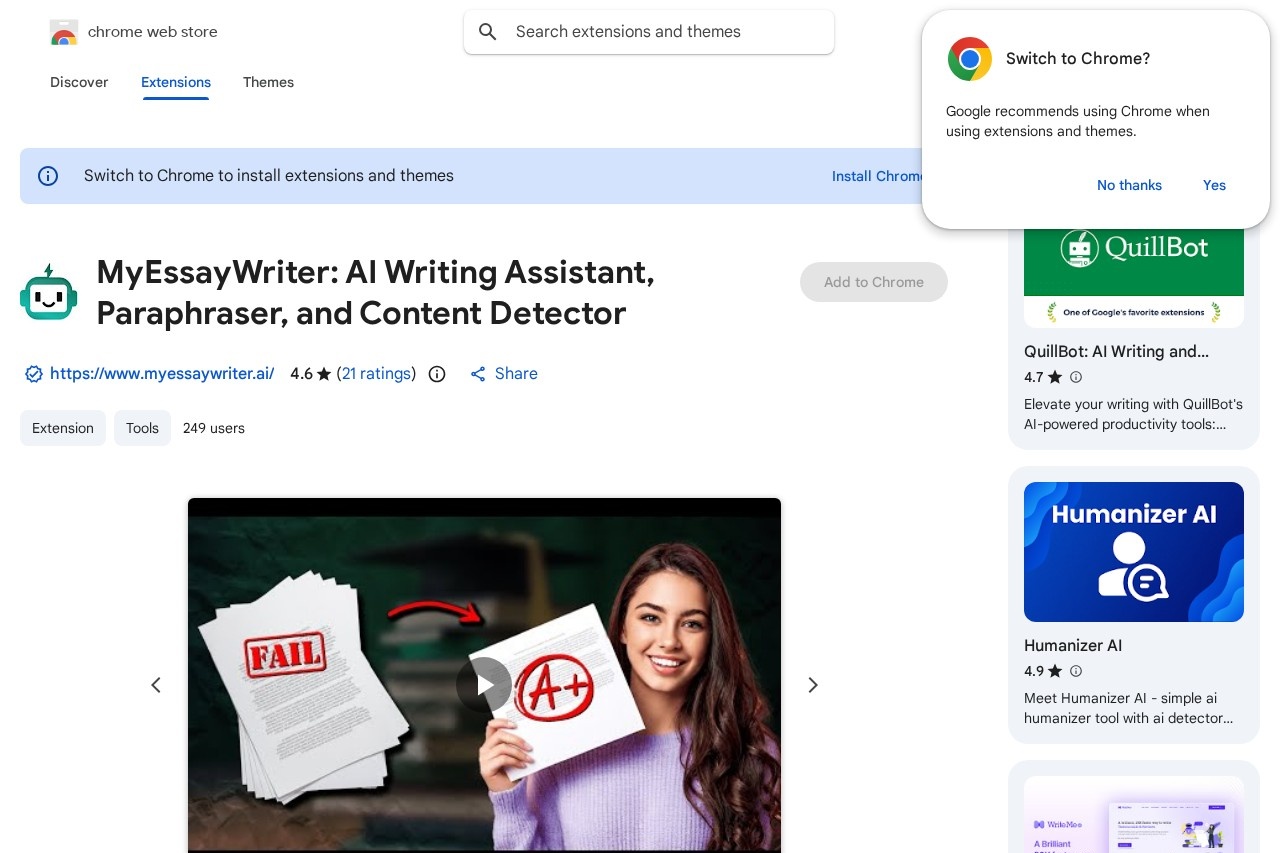Open the Discover tab
This screenshot has width=1280, height=853.
pyautogui.click(x=79, y=82)
